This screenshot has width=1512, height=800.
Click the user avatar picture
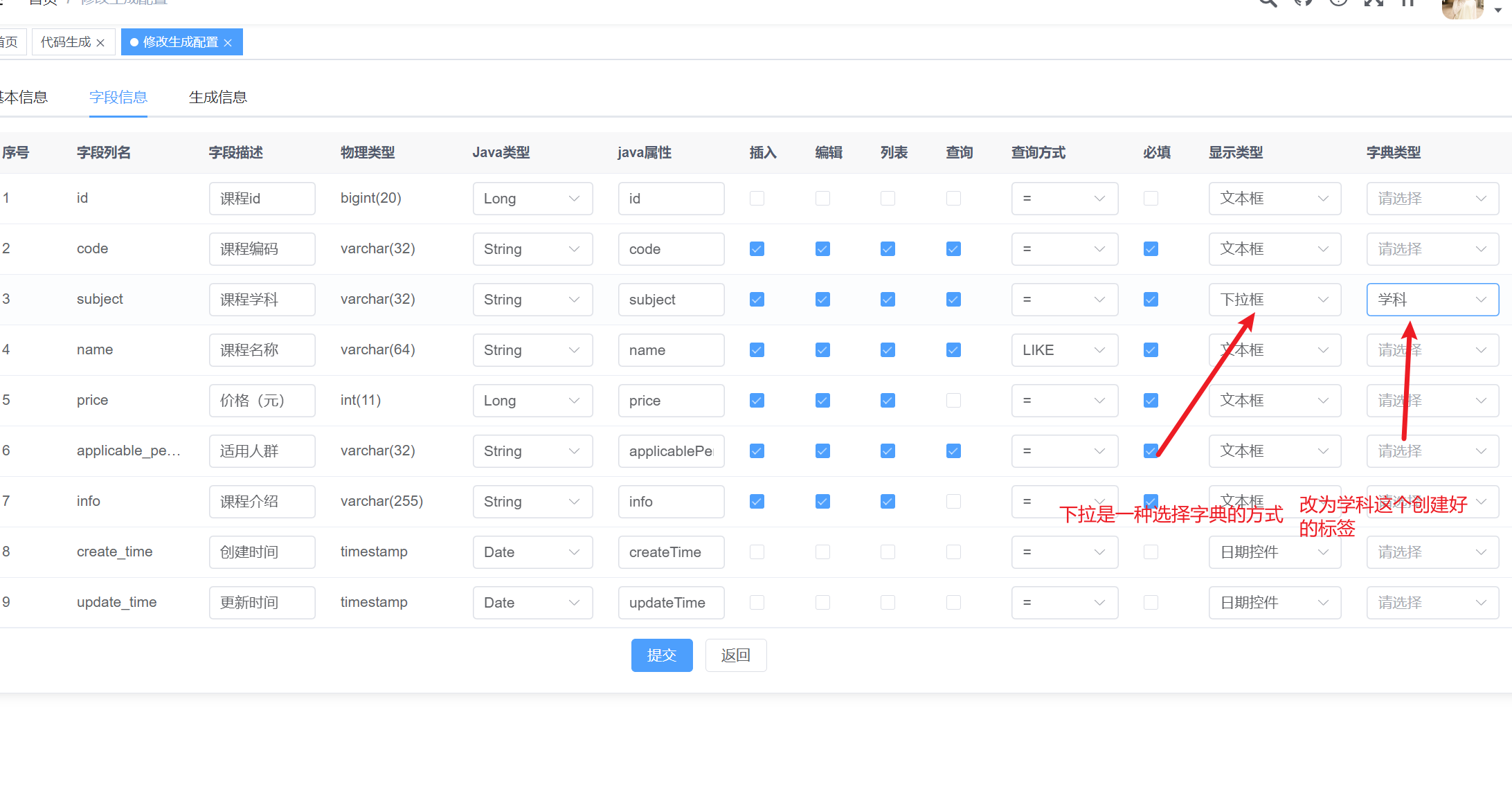tap(1462, 8)
